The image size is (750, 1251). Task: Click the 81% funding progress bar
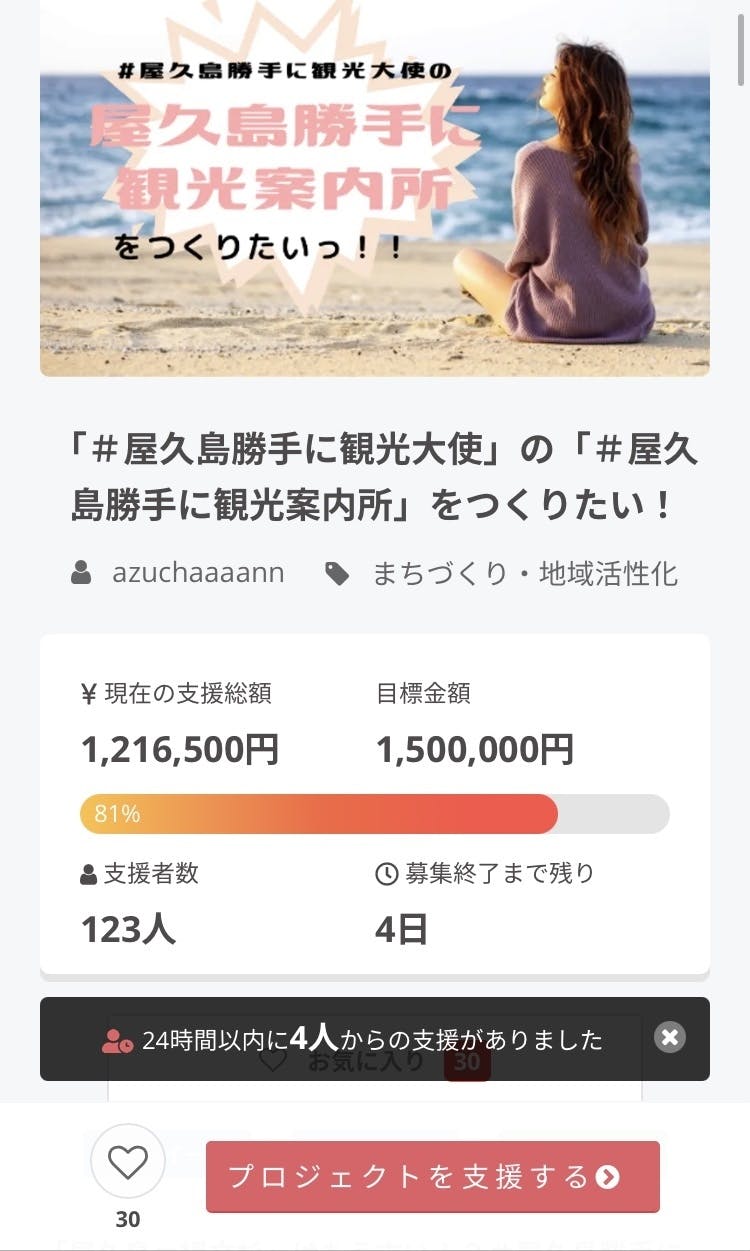coord(374,814)
